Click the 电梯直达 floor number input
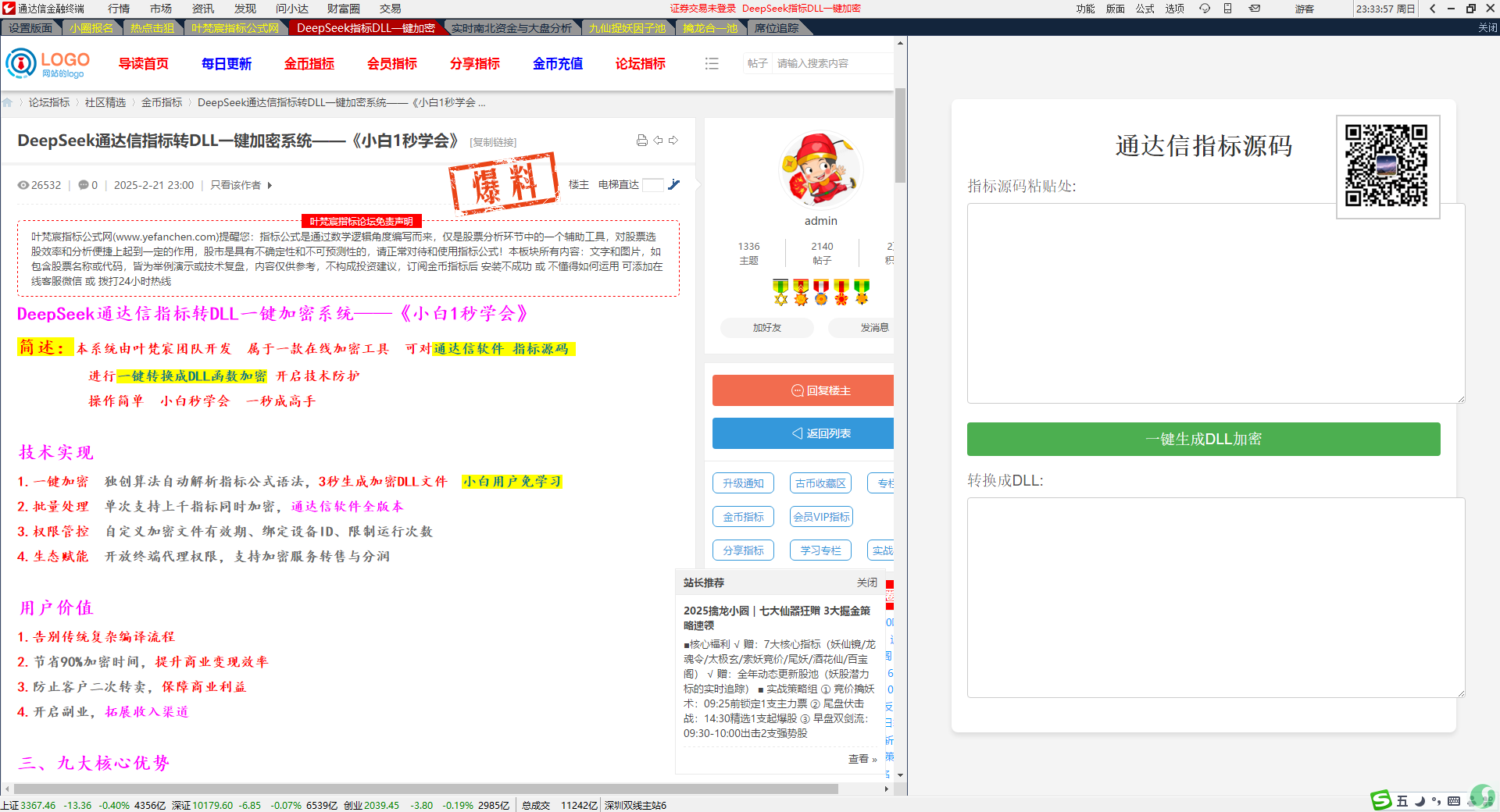 point(653,185)
